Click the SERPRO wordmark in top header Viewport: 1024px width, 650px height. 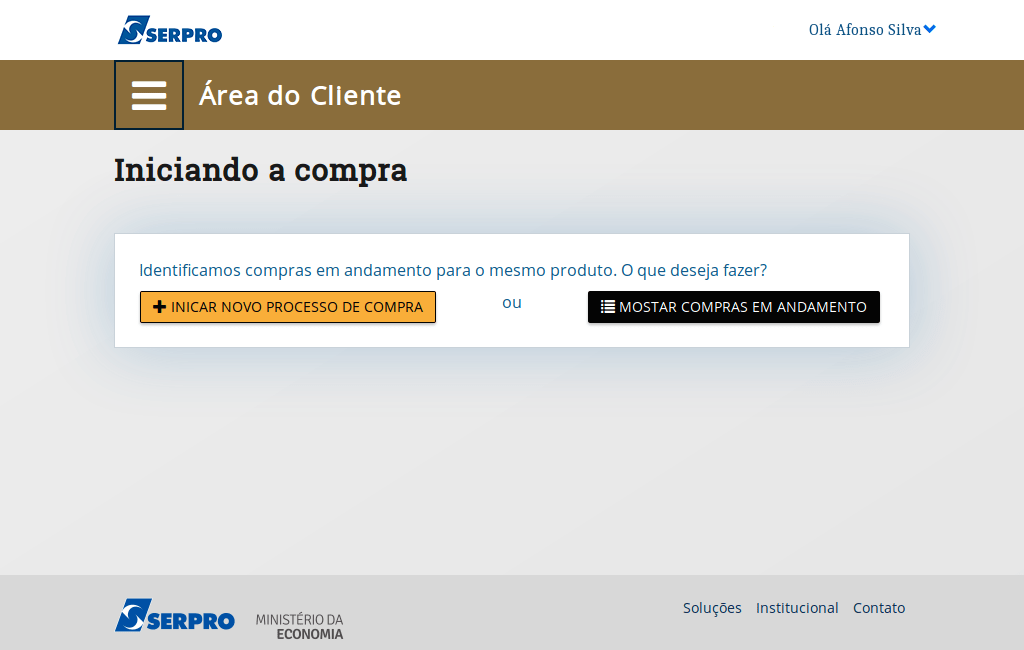coord(185,34)
